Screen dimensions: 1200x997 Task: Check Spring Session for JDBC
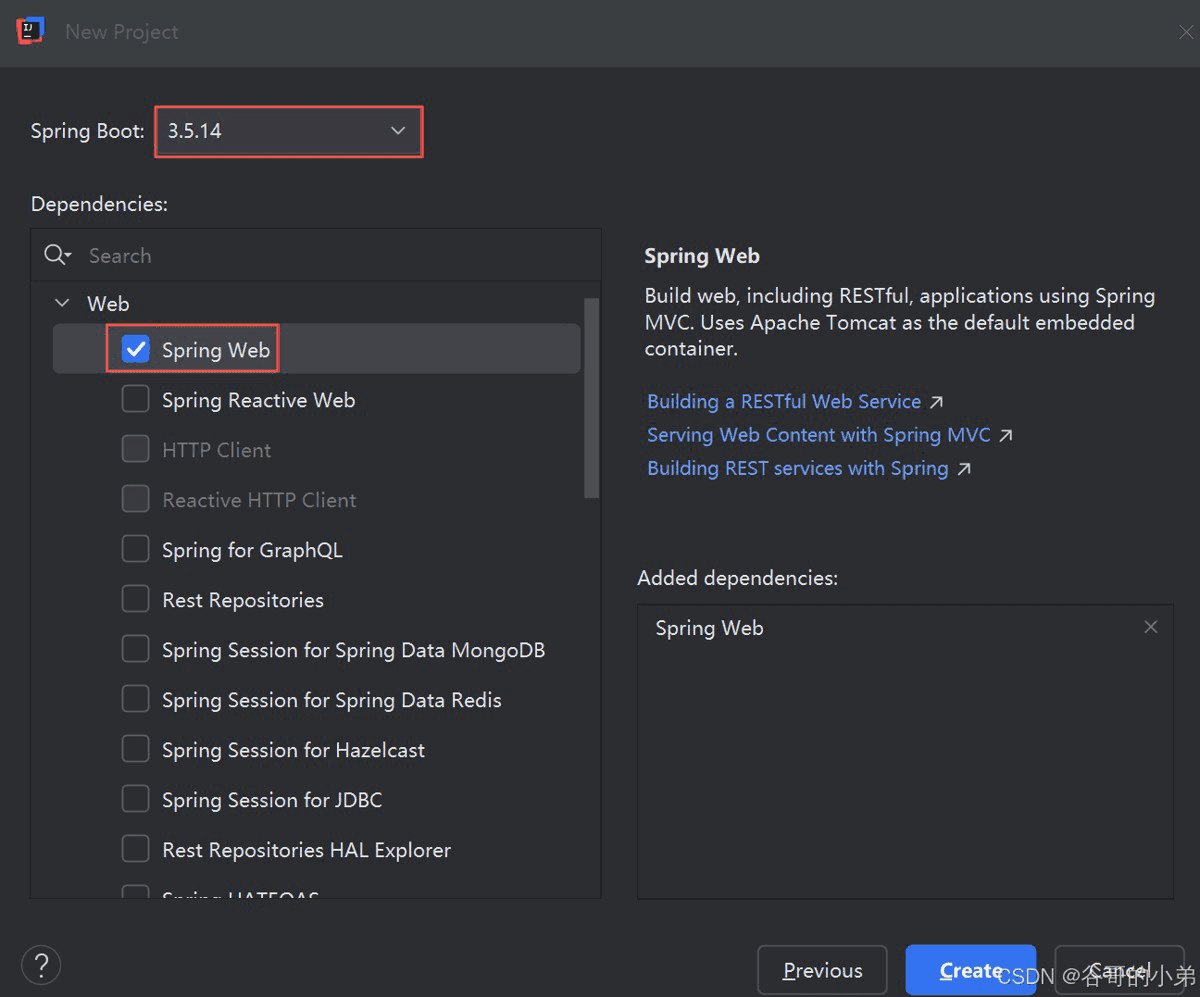(x=135, y=799)
